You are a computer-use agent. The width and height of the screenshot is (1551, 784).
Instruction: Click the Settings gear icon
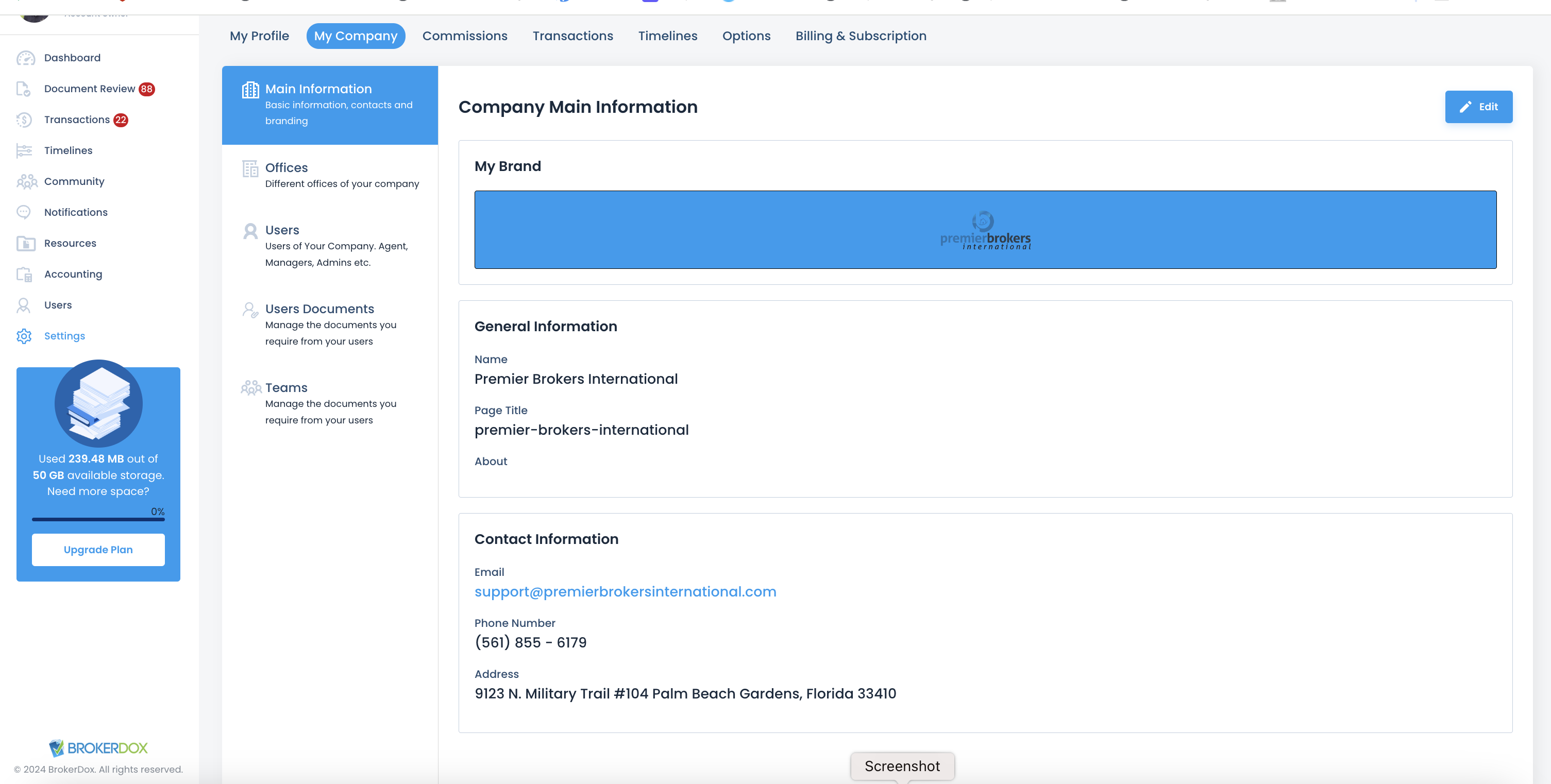(x=24, y=336)
